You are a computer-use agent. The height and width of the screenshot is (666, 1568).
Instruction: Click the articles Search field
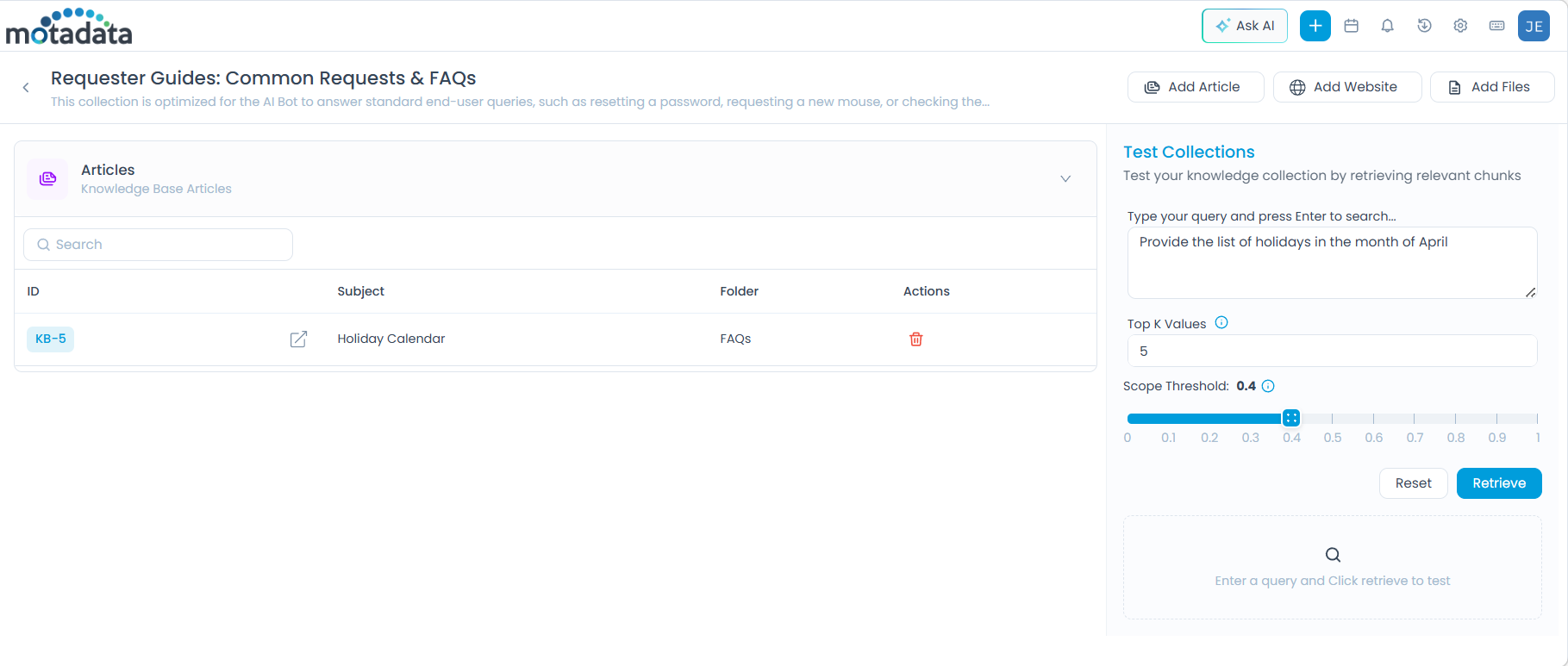158,245
